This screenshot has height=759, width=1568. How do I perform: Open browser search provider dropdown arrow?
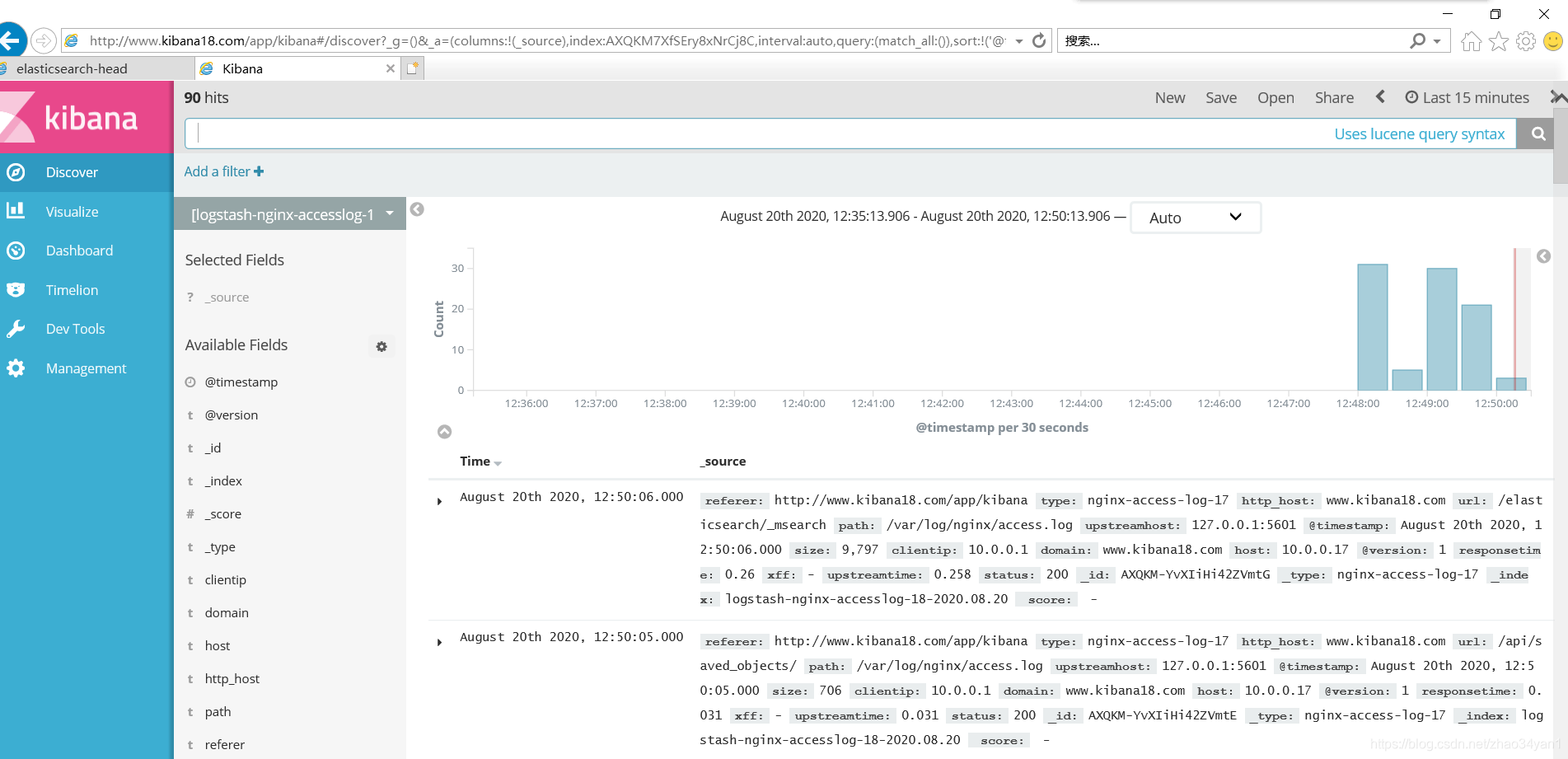point(1437,41)
